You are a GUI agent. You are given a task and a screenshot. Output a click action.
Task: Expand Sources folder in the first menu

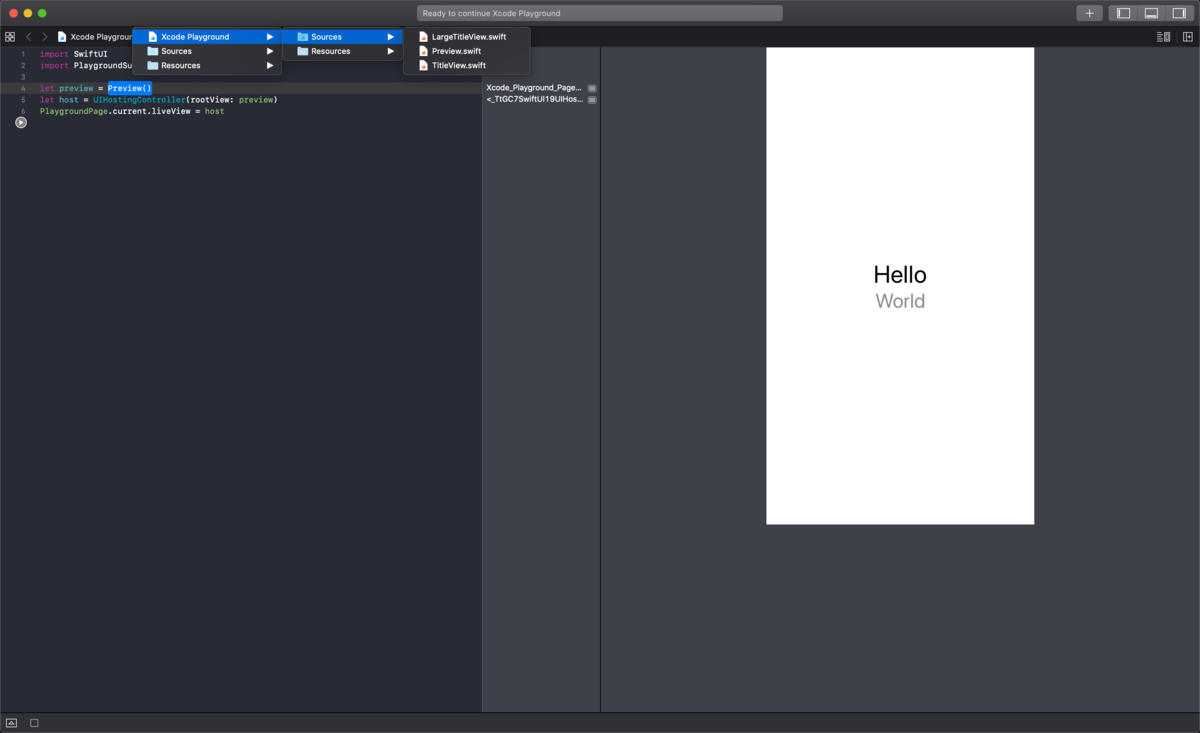[207, 51]
